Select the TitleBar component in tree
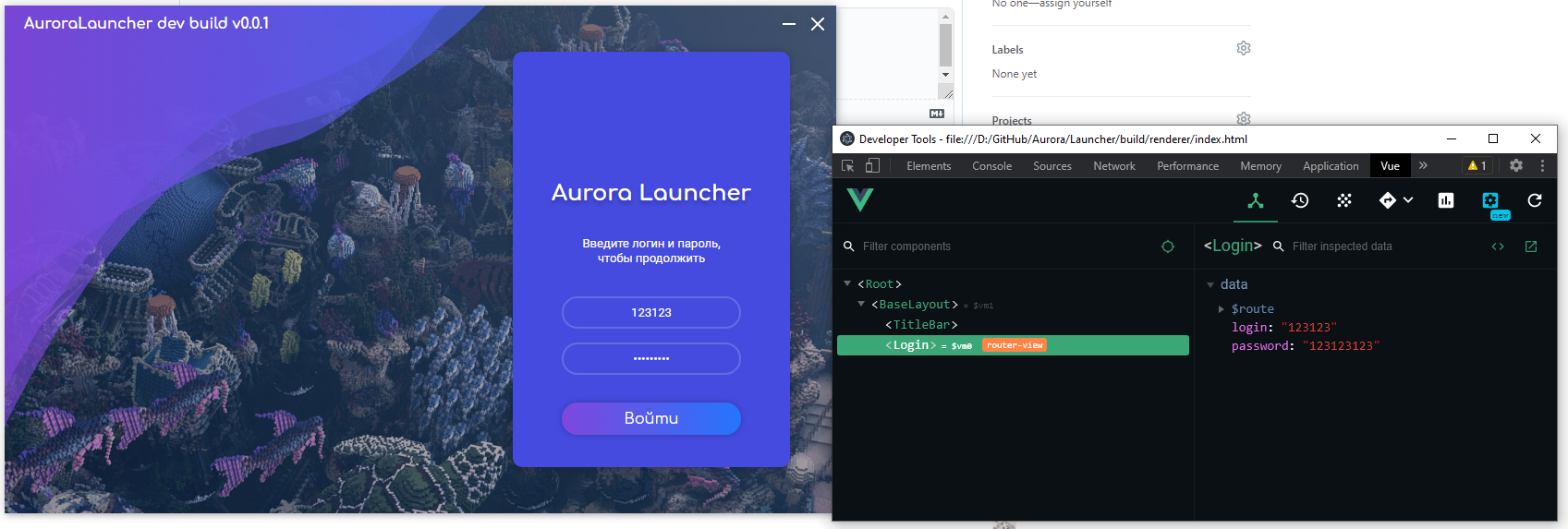The height and width of the screenshot is (529, 1568). click(921, 325)
